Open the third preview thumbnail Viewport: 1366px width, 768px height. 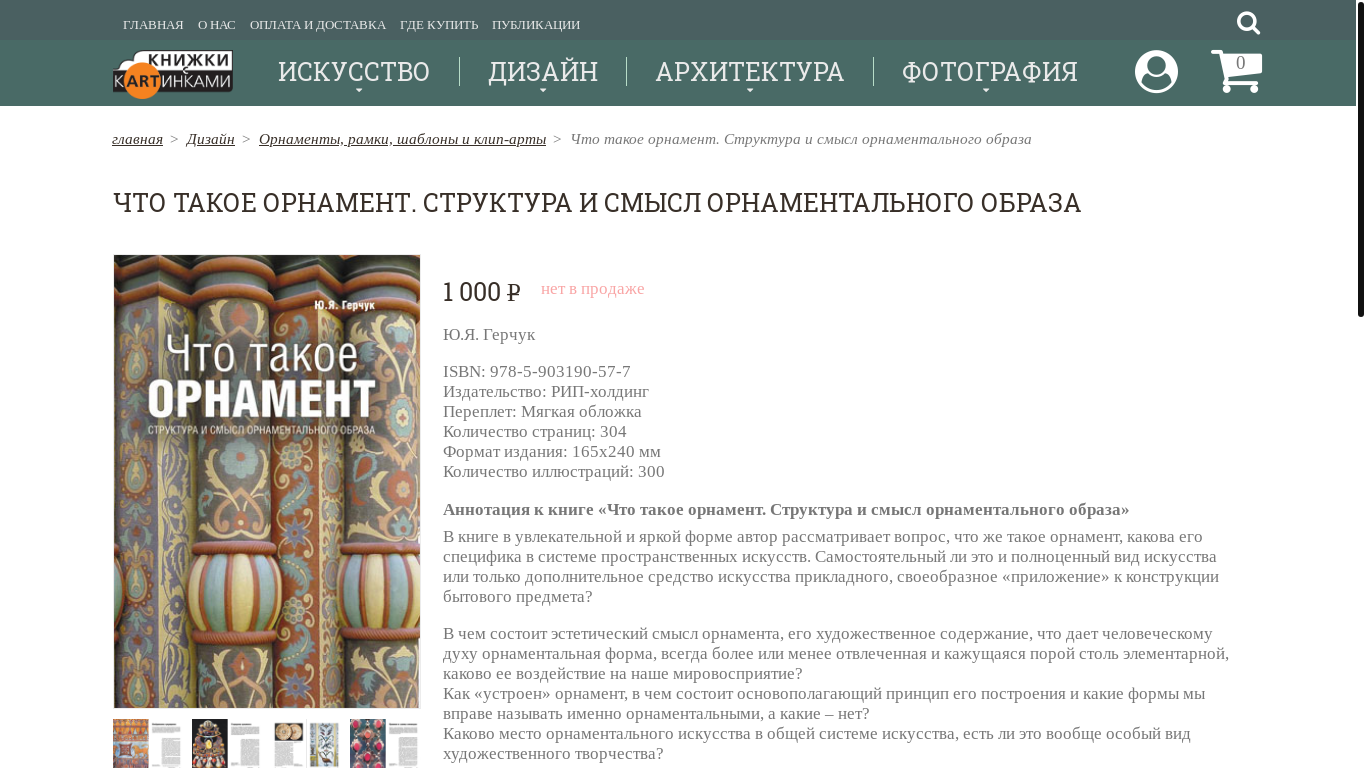click(305, 743)
